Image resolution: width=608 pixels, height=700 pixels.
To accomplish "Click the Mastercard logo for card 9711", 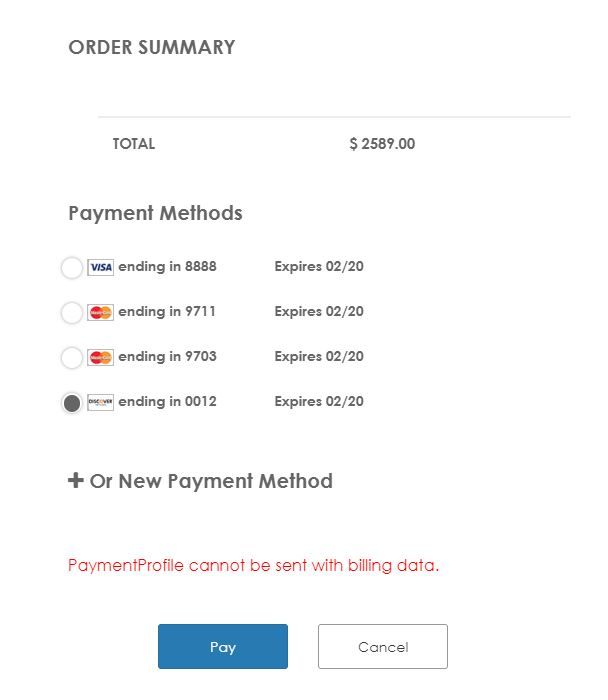I will [100, 312].
